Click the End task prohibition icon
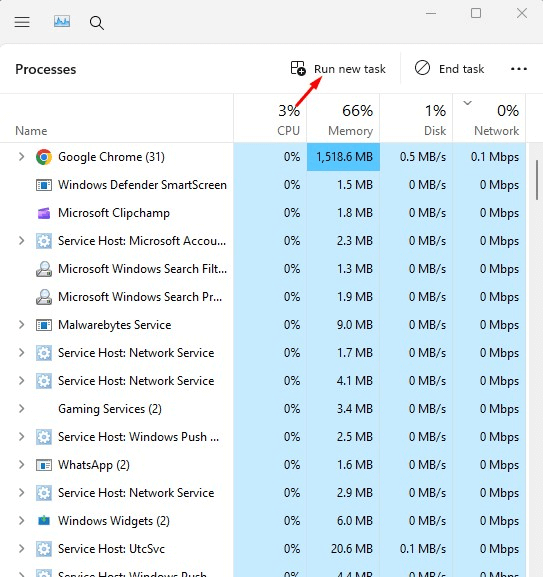 pyautogui.click(x=422, y=68)
